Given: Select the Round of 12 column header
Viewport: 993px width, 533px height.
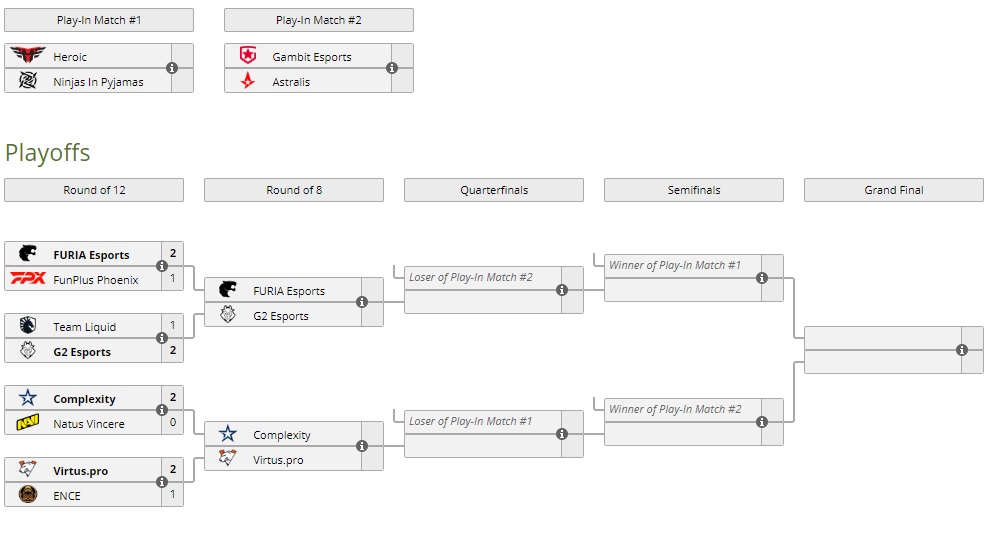Looking at the screenshot, I should pos(94,190).
